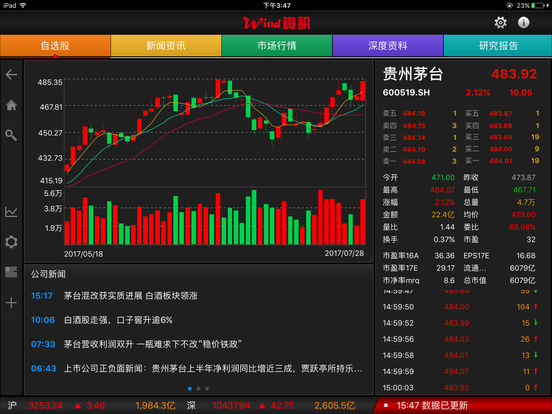Select the 买五 order book row
This screenshot has width=552, height=414.
[x=502, y=113]
